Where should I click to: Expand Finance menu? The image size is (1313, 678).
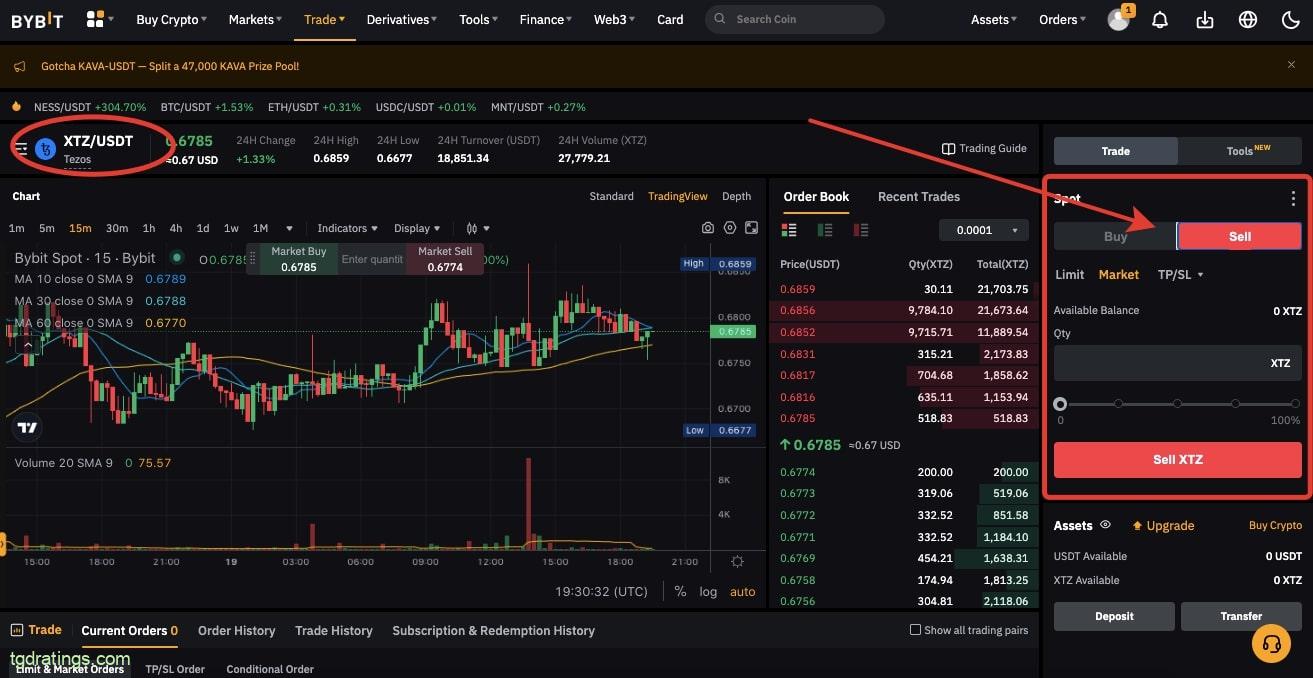click(546, 19)
